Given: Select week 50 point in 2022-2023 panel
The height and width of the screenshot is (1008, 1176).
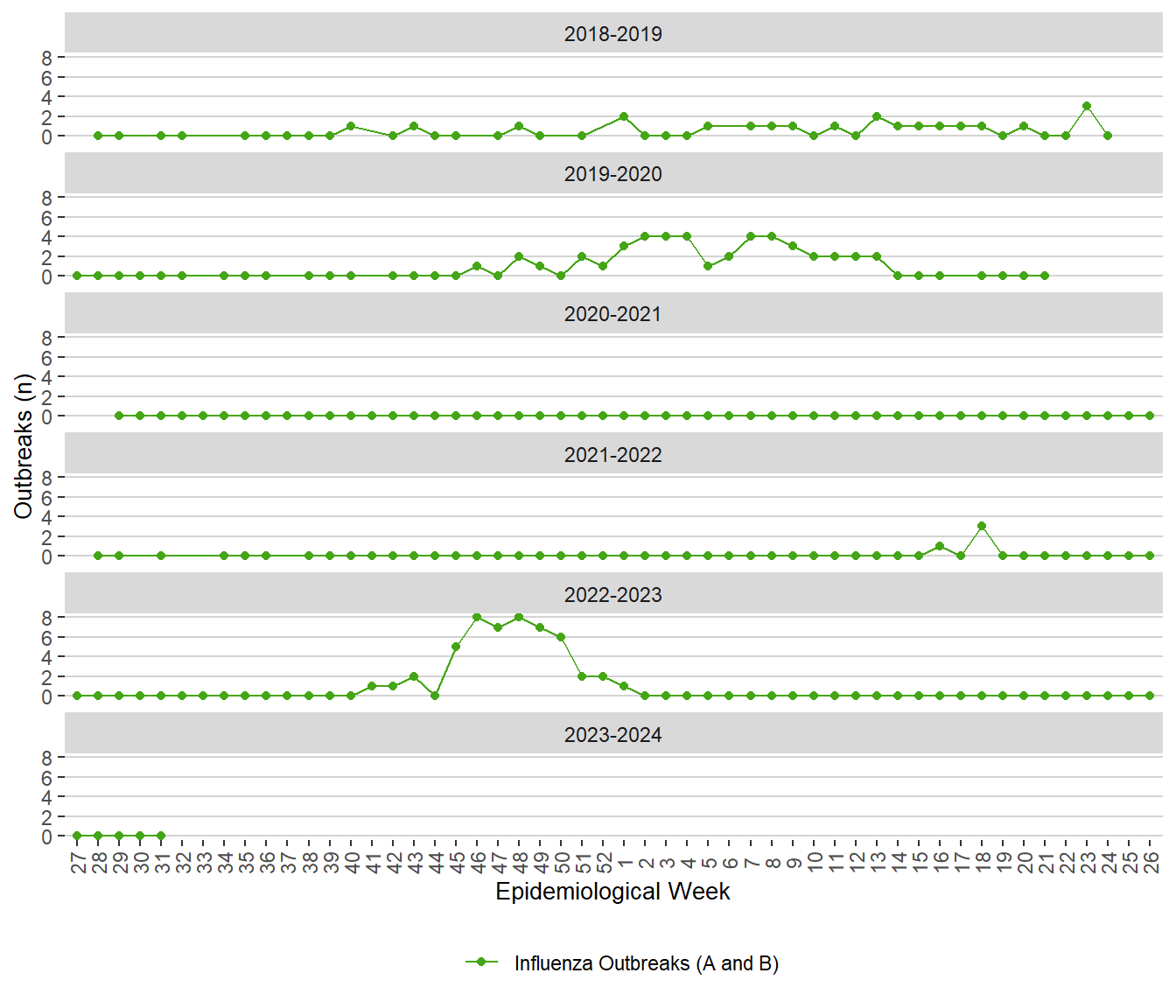Looking at the screenshot, I should 561,637.
